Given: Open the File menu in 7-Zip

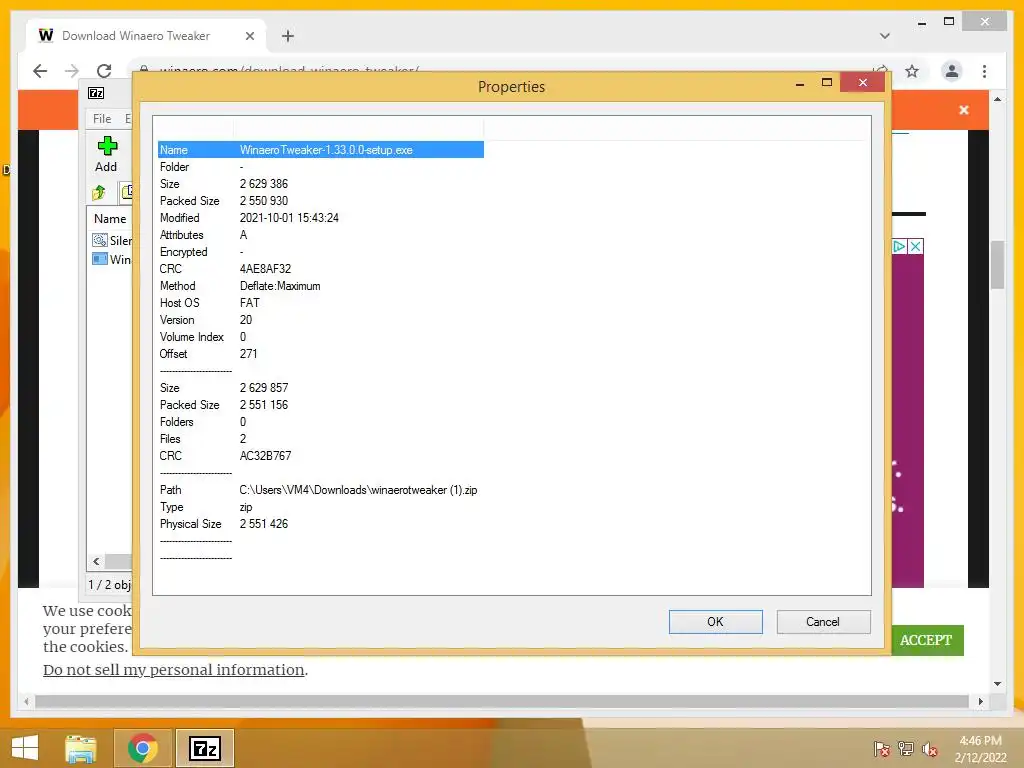Looking at the screenshot, I should click(x=102, y=119).
